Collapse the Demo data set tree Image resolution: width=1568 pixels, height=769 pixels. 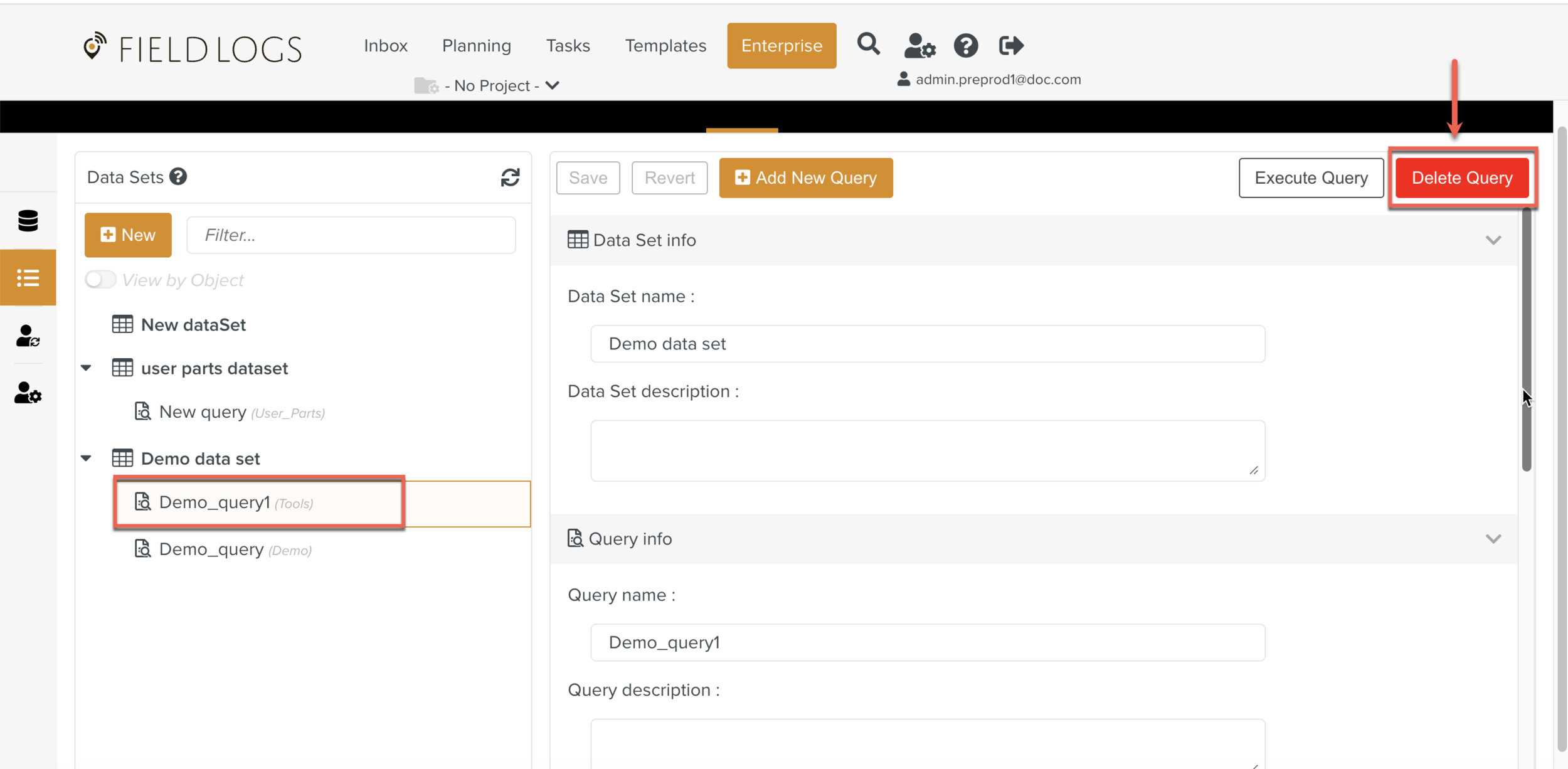point(87,459)
